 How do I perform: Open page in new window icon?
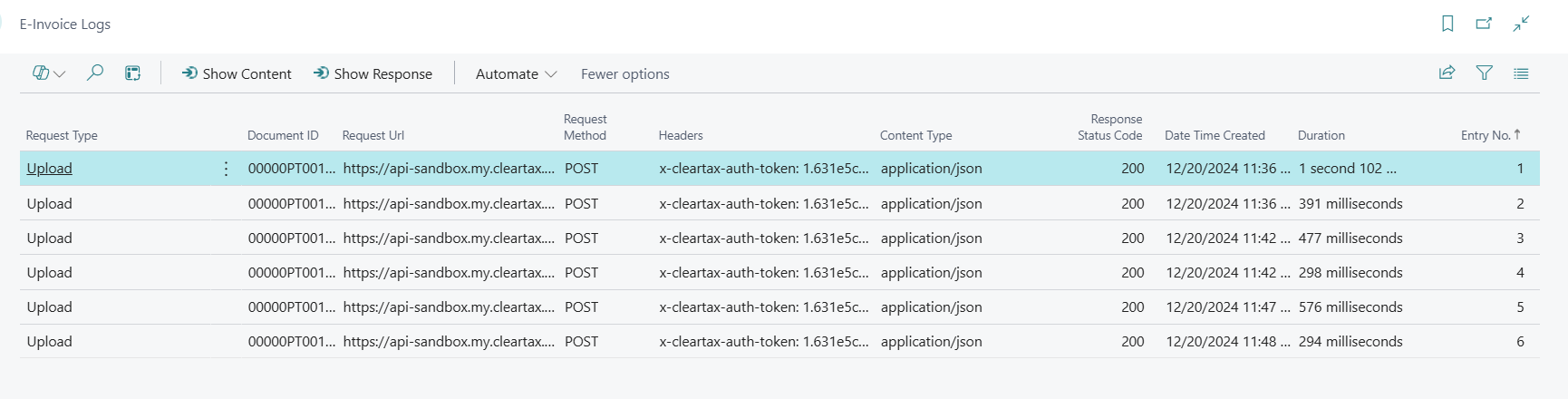coord(1484,24)
